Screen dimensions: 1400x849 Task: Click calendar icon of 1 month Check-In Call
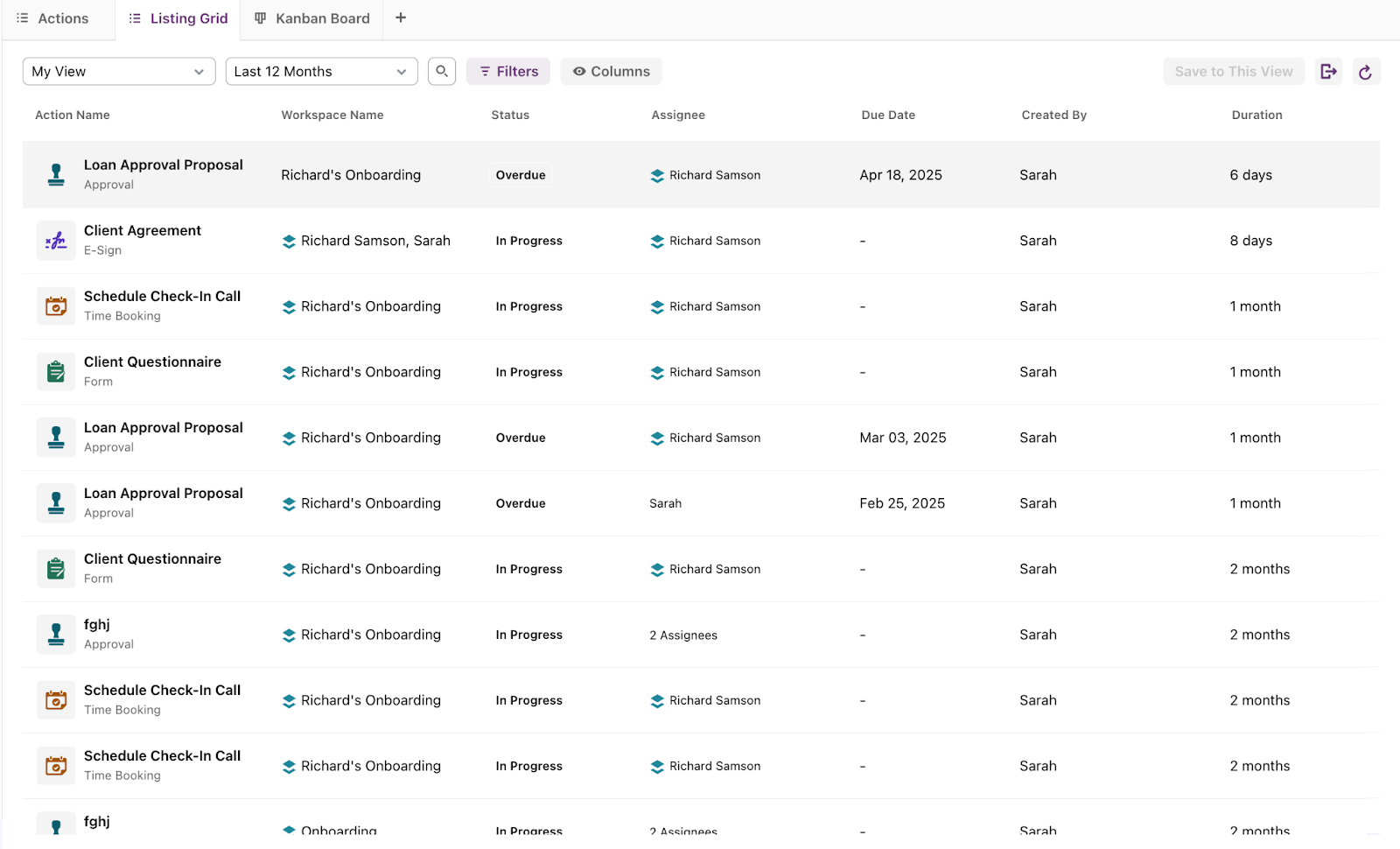56,305
